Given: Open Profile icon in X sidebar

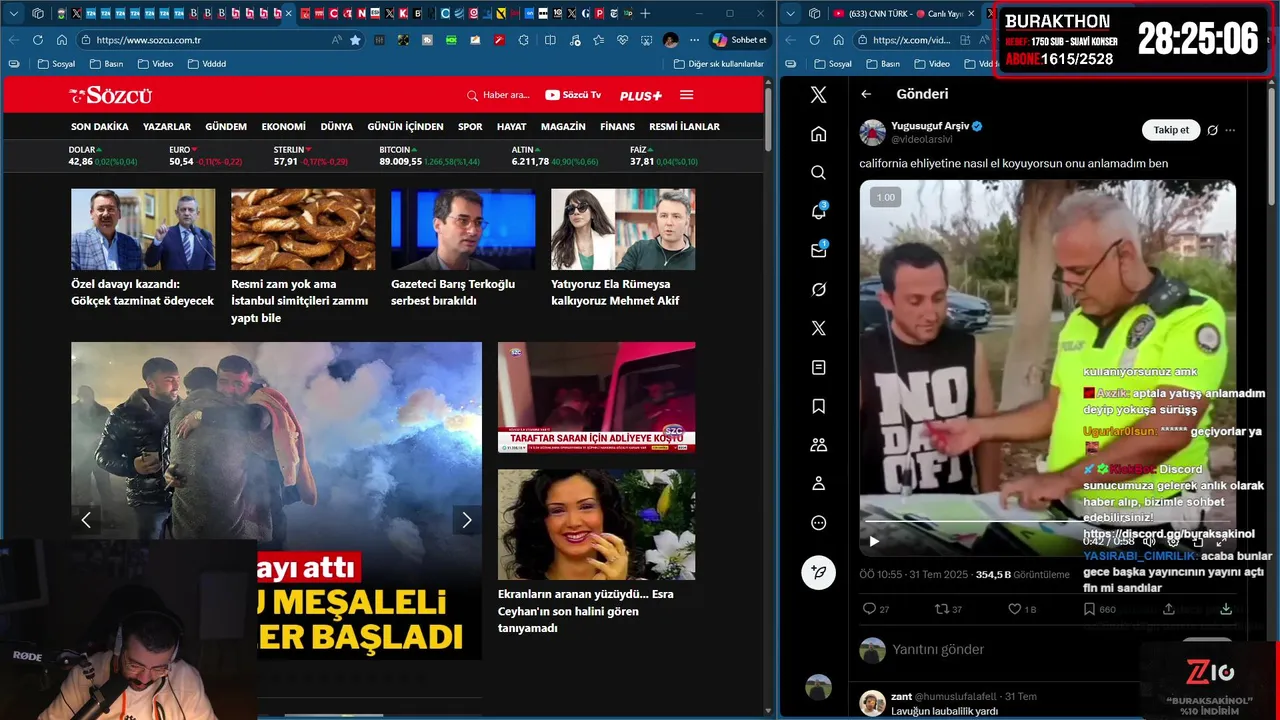Looking at the screenshot, I should (x=818, y=484).
